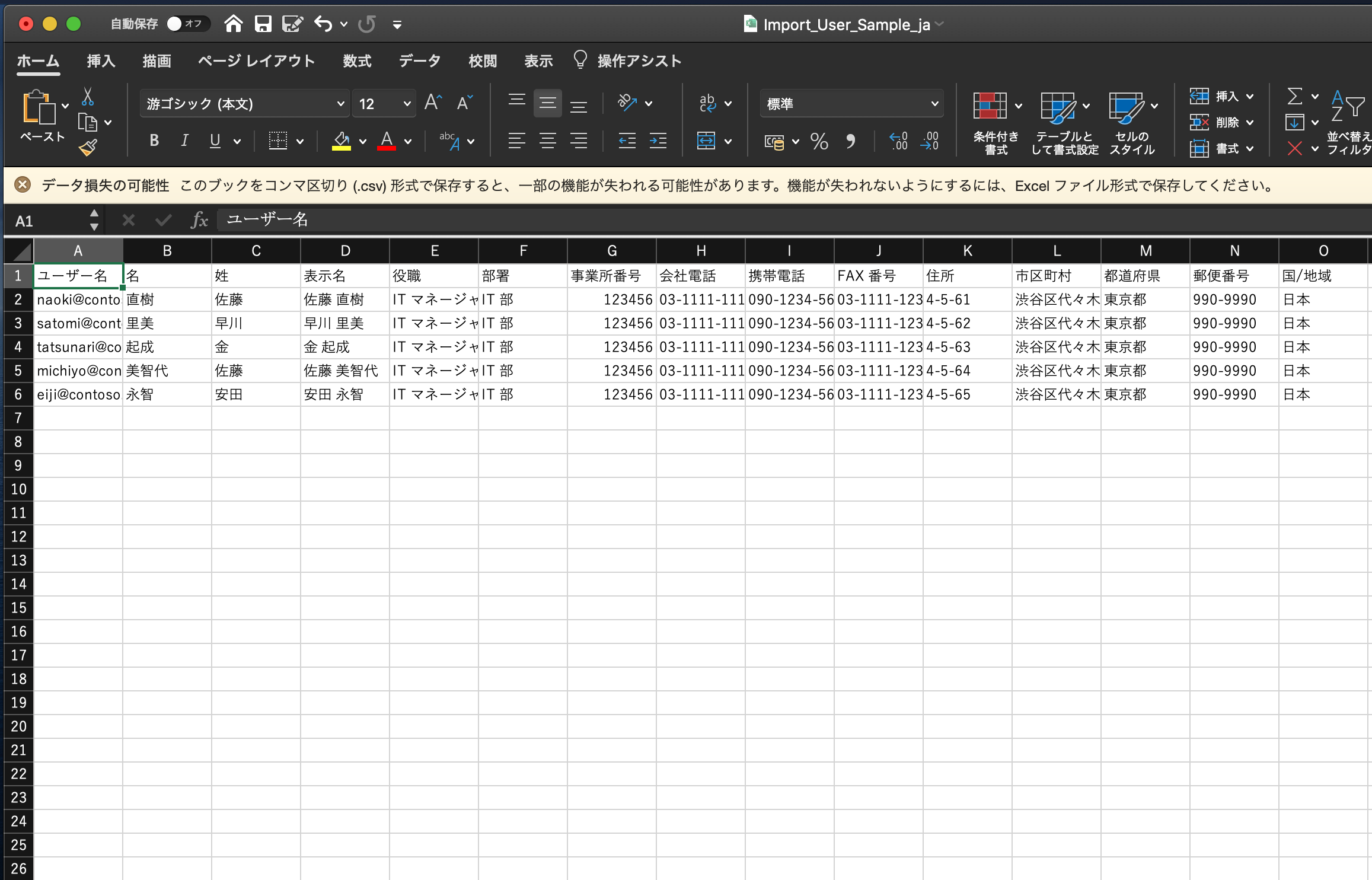Expand font color dropdown arrow
1372x880 pixels.
[x=408, y=141]
